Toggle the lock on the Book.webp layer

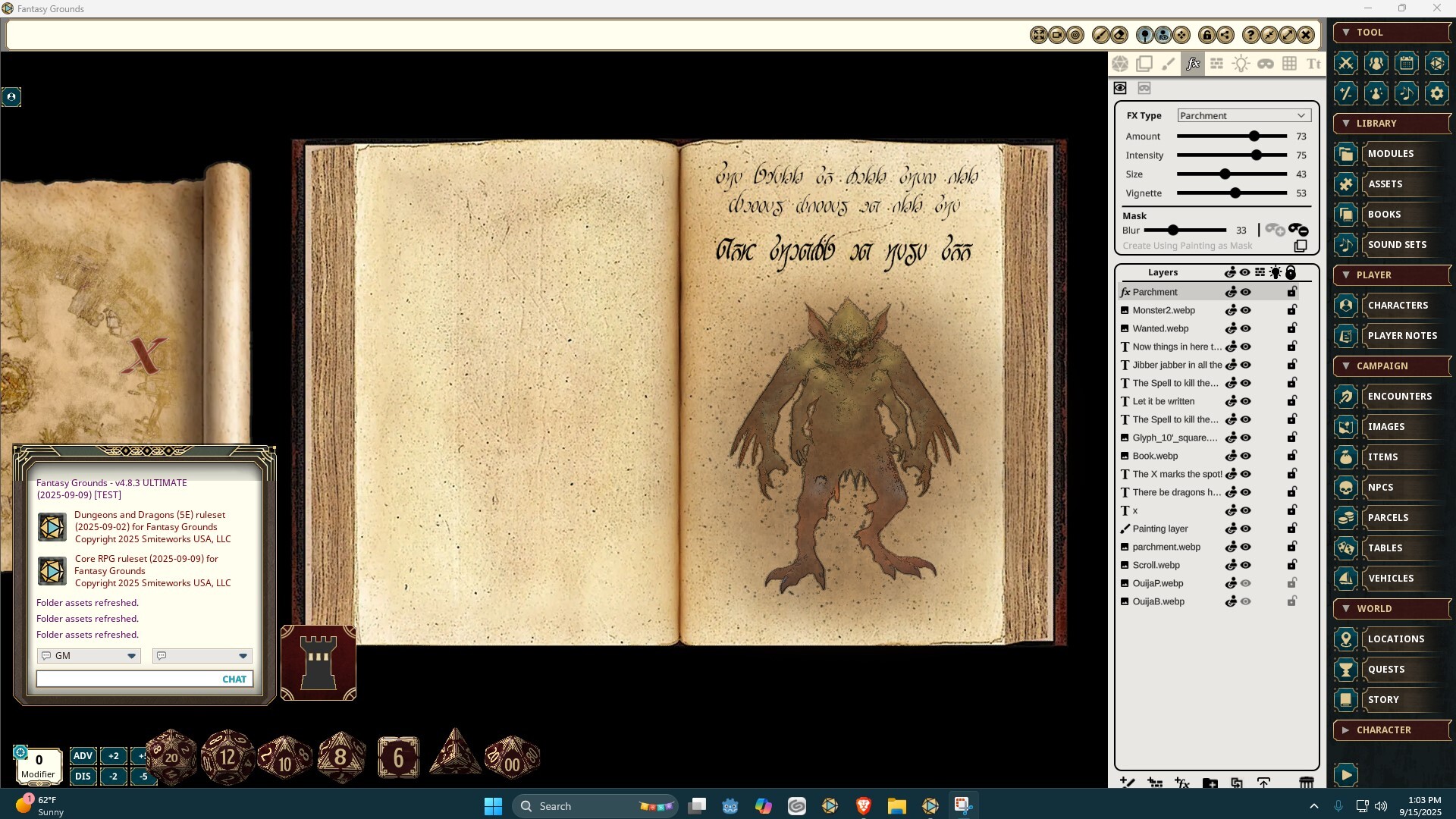click(1291, 456)
